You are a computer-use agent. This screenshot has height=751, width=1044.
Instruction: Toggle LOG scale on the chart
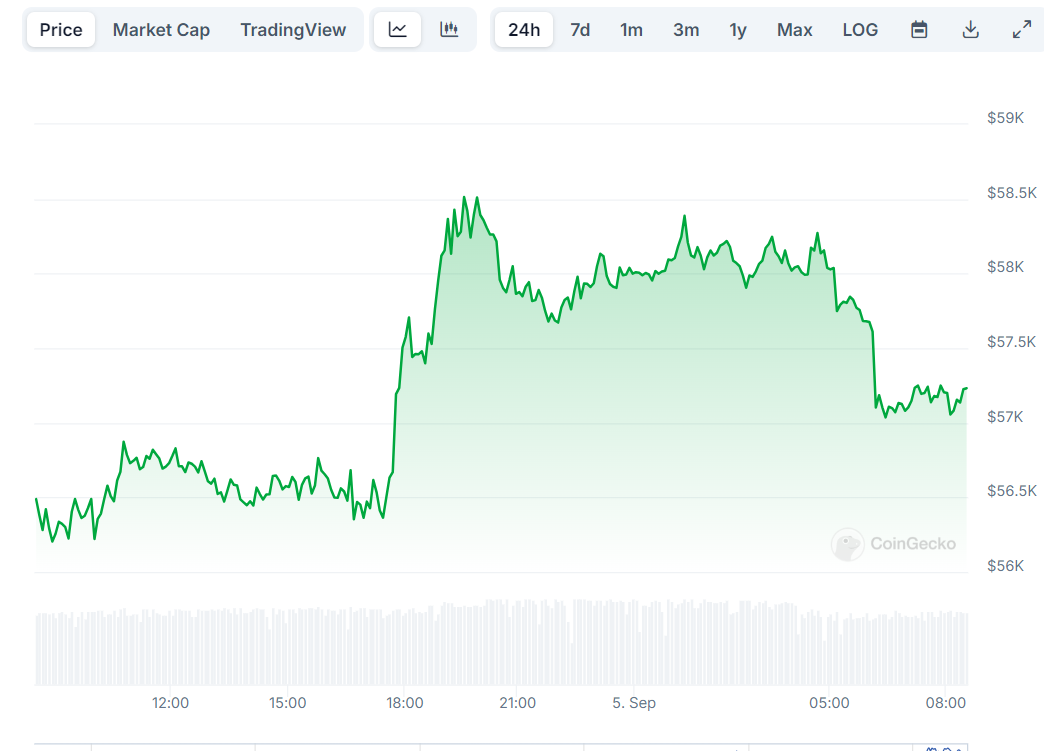pyautogui.click(x=860, y=29)
